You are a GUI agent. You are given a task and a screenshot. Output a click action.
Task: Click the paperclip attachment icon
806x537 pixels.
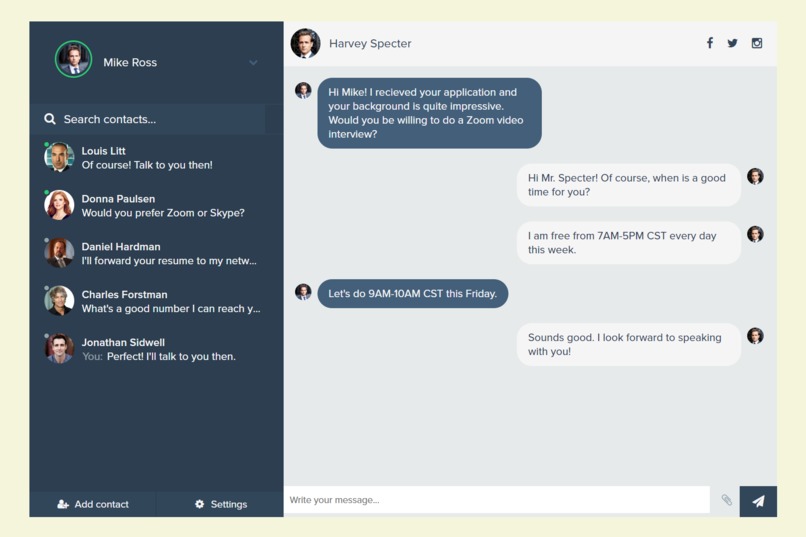726,499
